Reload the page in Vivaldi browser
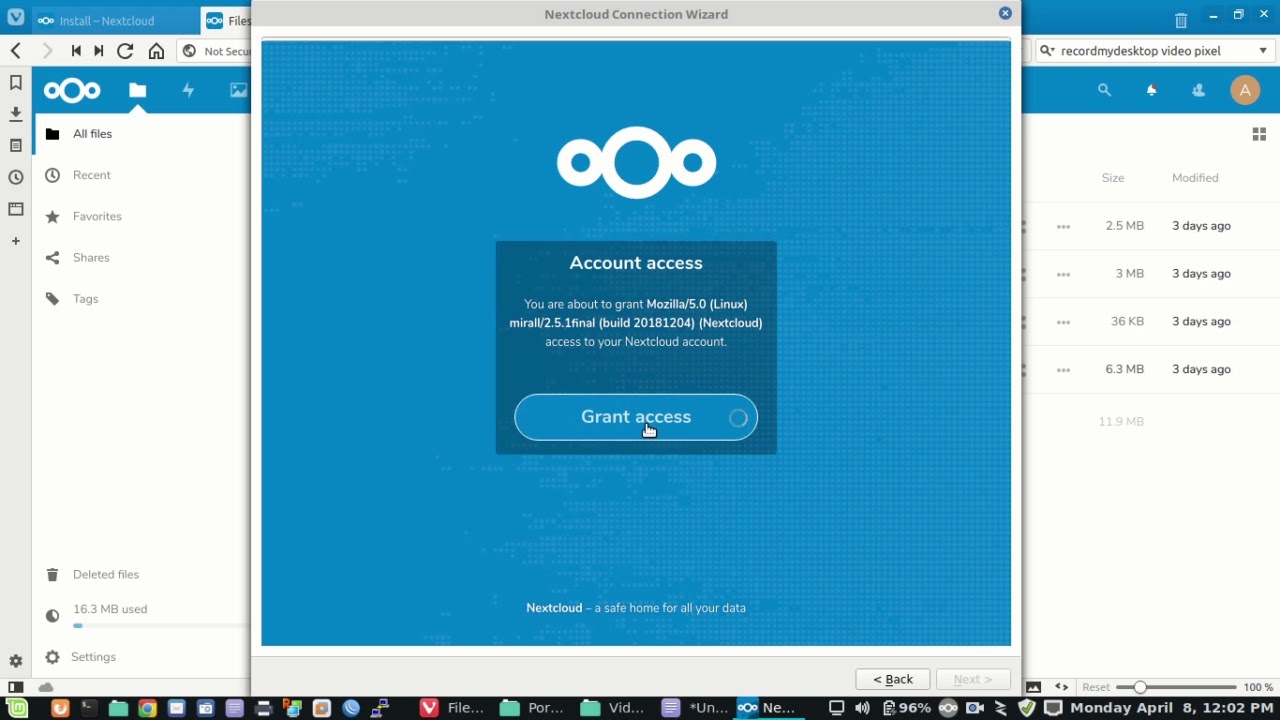Image resolution: width=1280 pixels, height=720 pixels. (x=125, y=51)
